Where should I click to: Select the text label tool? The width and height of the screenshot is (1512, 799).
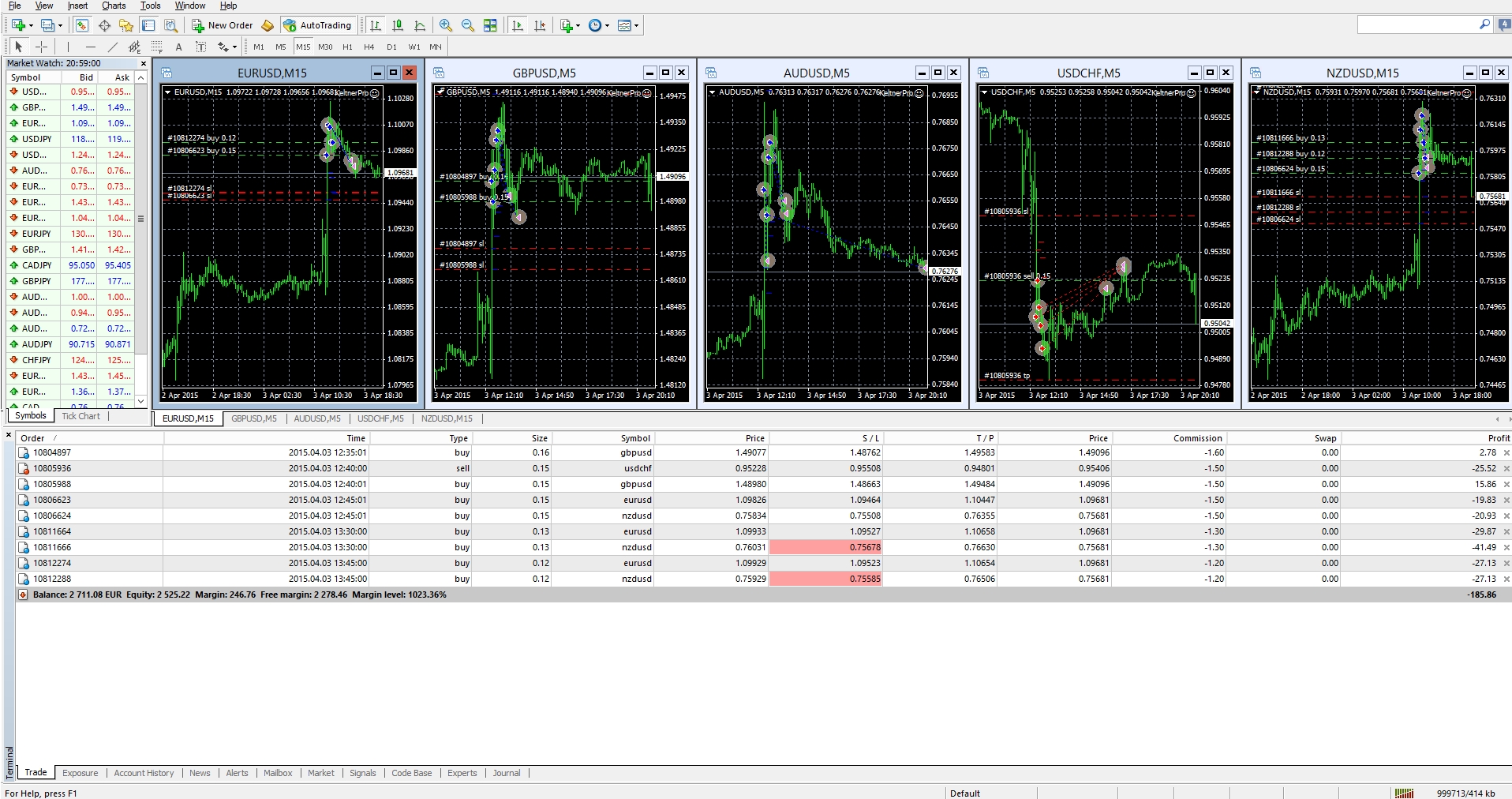click(200, 47)
